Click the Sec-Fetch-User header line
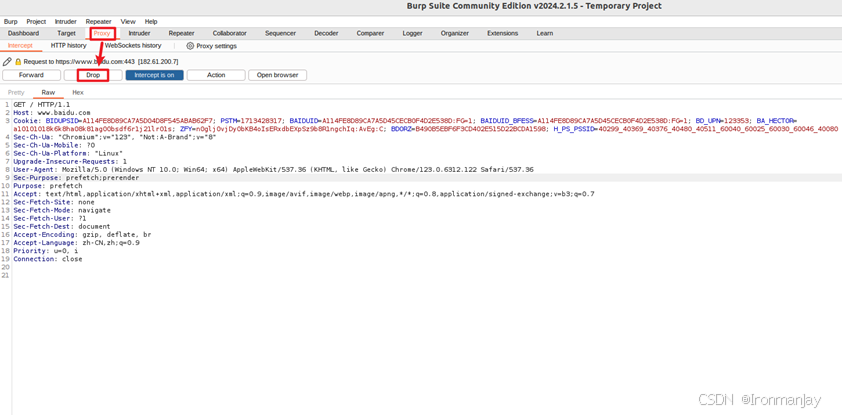The width and height of the screenshot is (842, 415). (x=50, y=219)
